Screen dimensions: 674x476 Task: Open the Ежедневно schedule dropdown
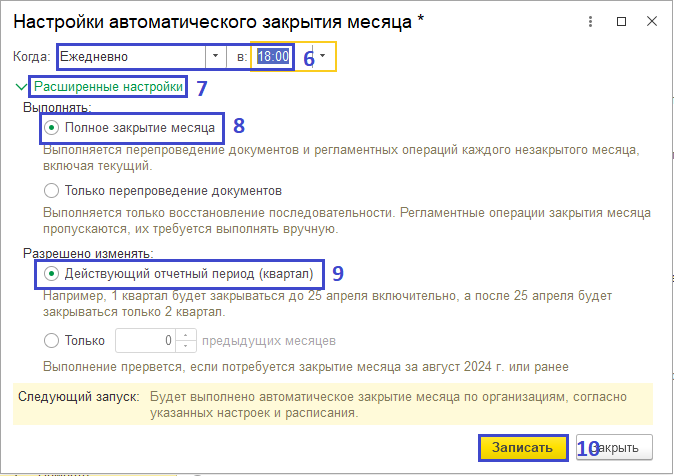216,56
